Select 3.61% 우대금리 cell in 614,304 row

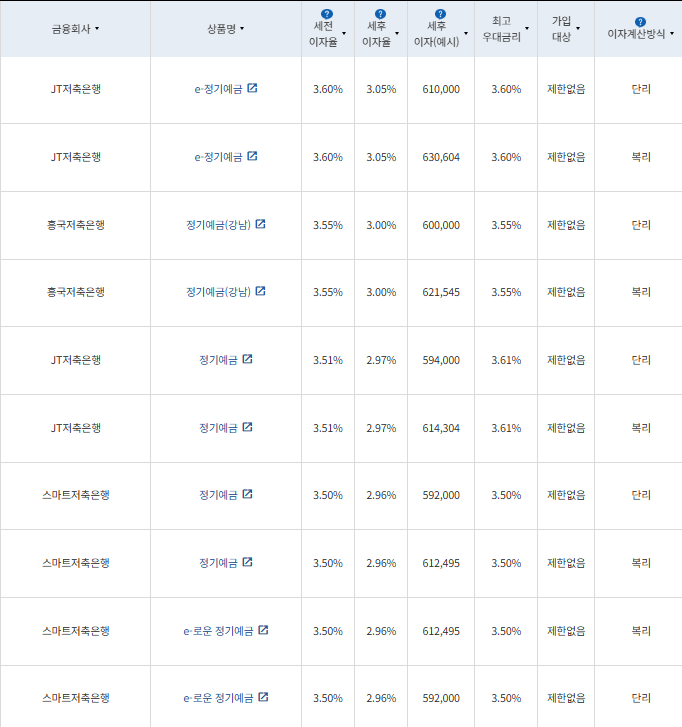506,428
